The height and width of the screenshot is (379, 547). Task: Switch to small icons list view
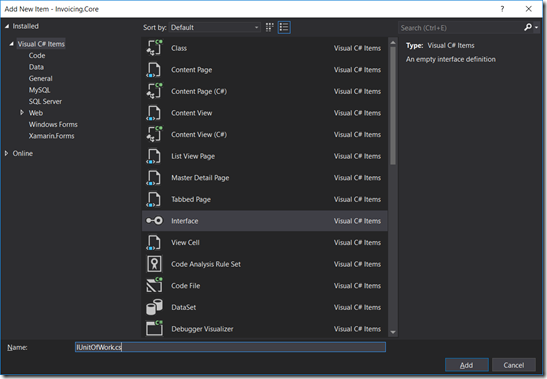point(284,27)
